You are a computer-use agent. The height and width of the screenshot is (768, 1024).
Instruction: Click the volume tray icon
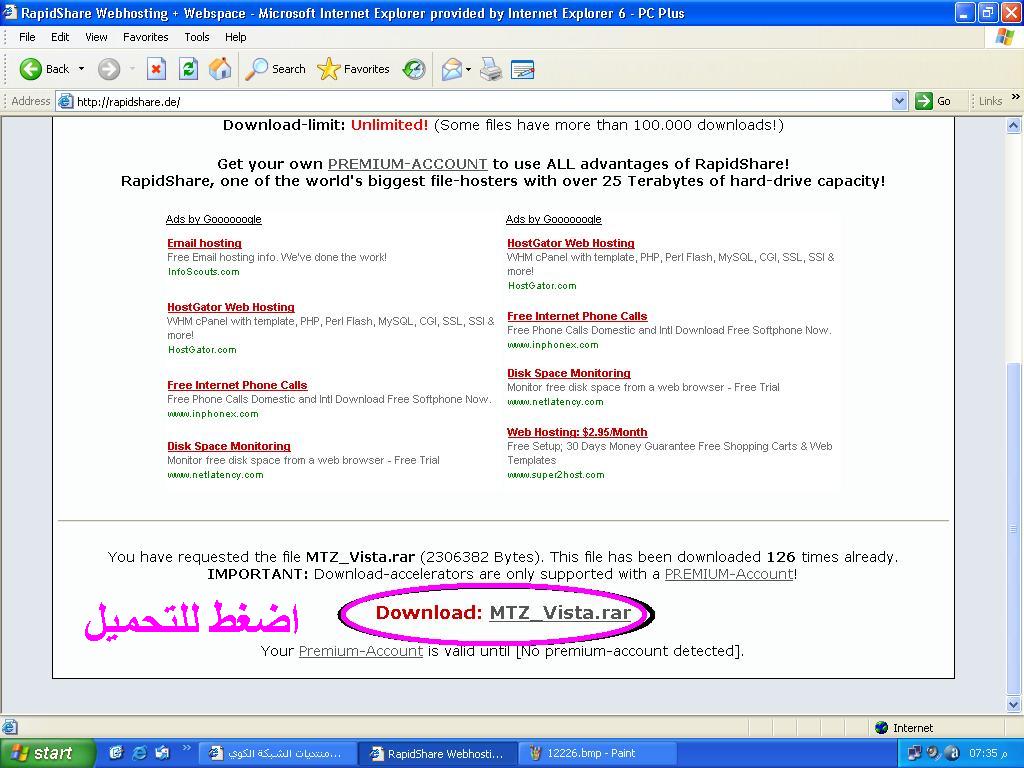coord(933,753)
